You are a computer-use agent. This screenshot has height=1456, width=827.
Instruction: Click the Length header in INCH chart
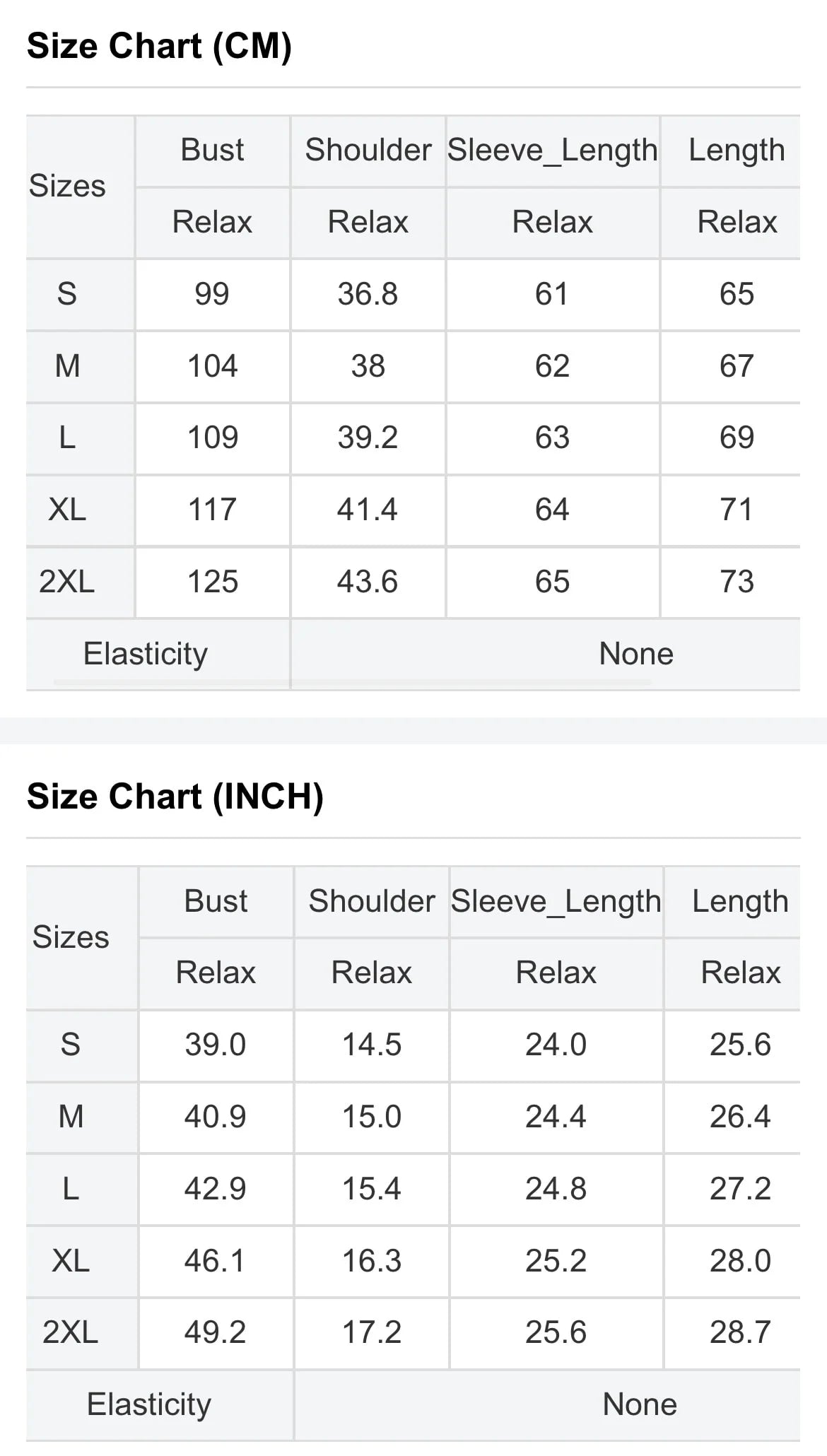(739, 902)
